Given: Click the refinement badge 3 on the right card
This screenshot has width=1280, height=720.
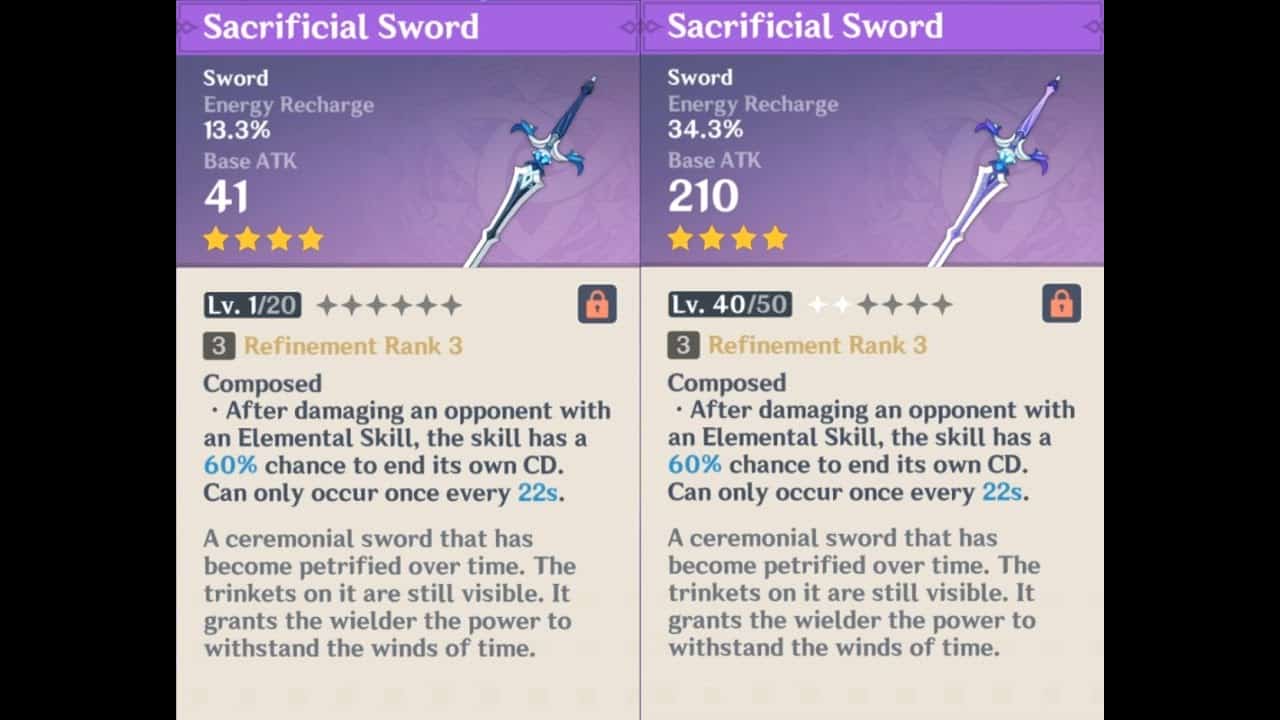Looking at the screenshot, I should pos(683,346).
